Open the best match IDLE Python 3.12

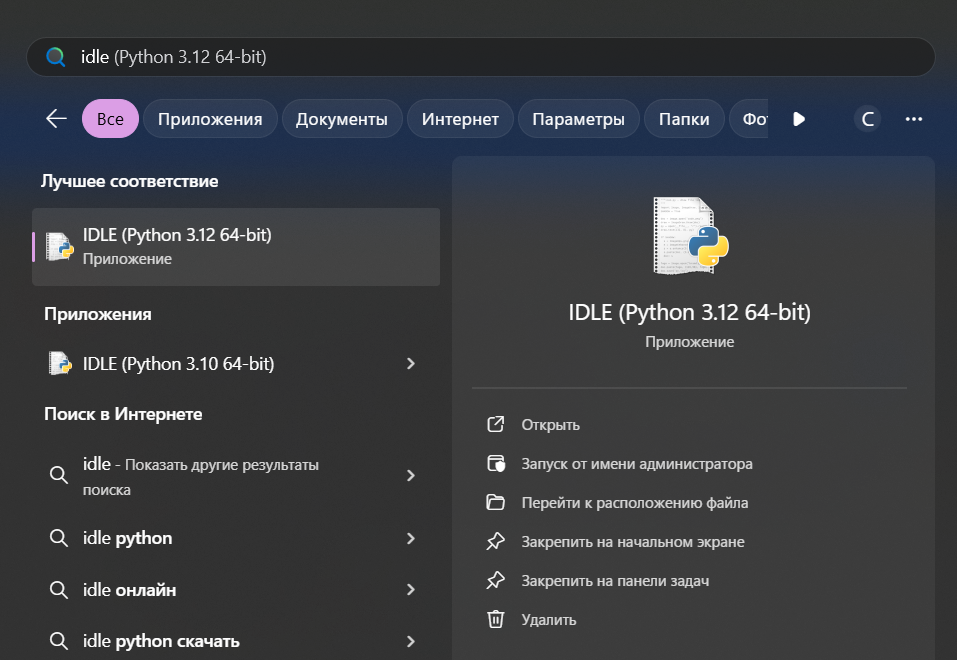(236, 246)
